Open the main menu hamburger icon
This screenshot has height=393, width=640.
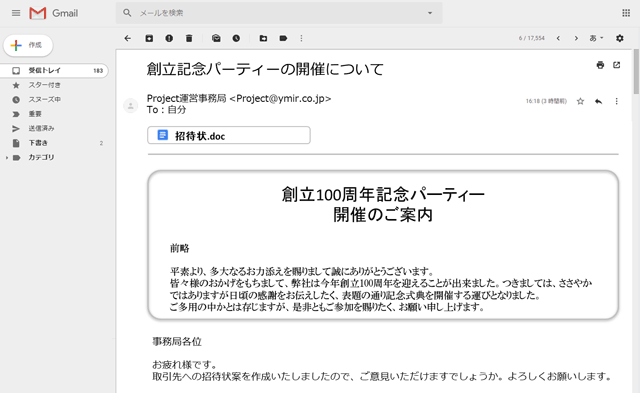pyautogui.click(x=16, y=13)
